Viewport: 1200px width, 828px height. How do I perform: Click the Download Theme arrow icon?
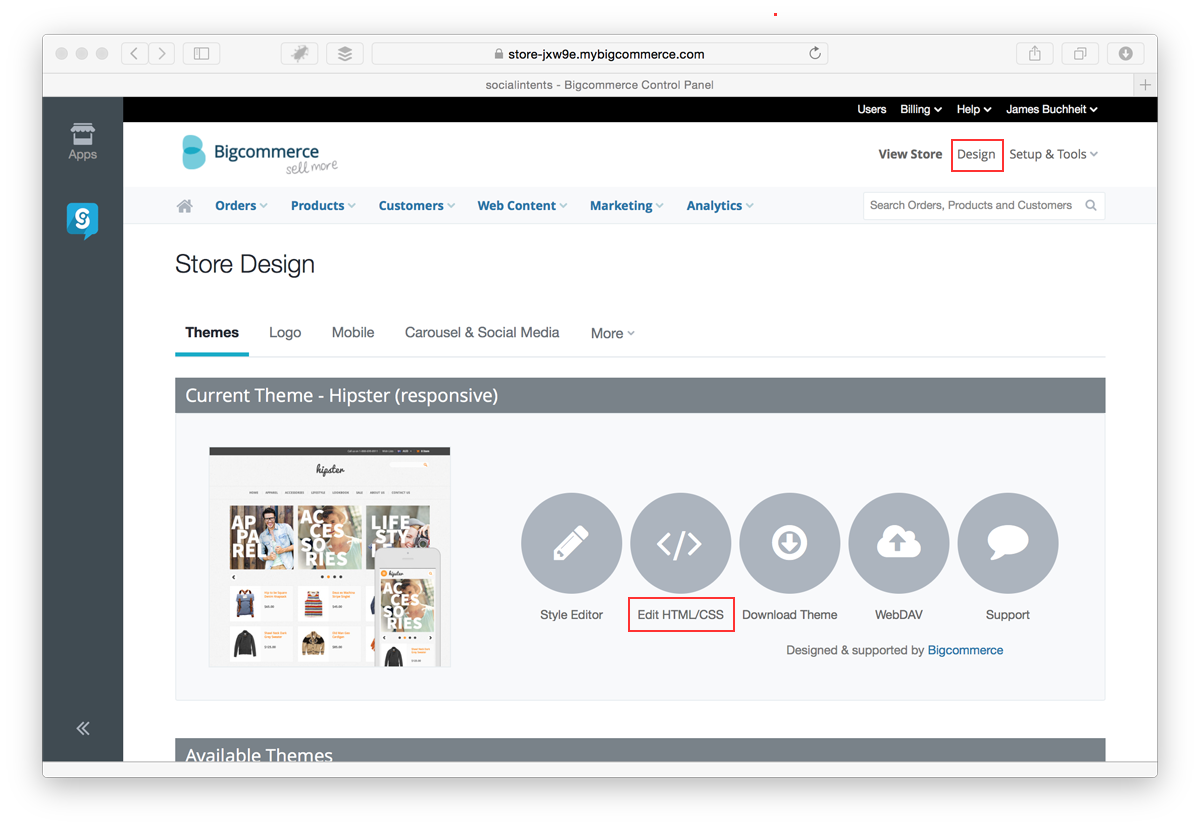tap(789, 543)
